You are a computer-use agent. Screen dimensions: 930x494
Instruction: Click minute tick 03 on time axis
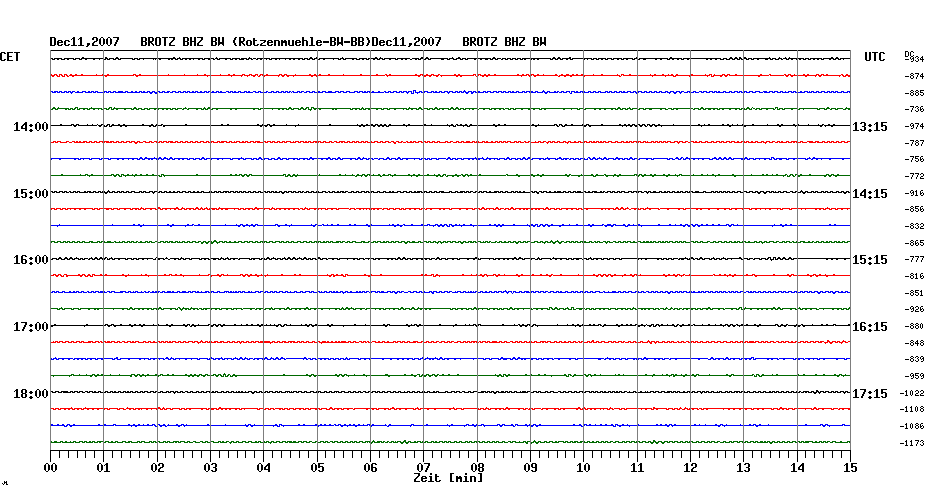(210, 467)
